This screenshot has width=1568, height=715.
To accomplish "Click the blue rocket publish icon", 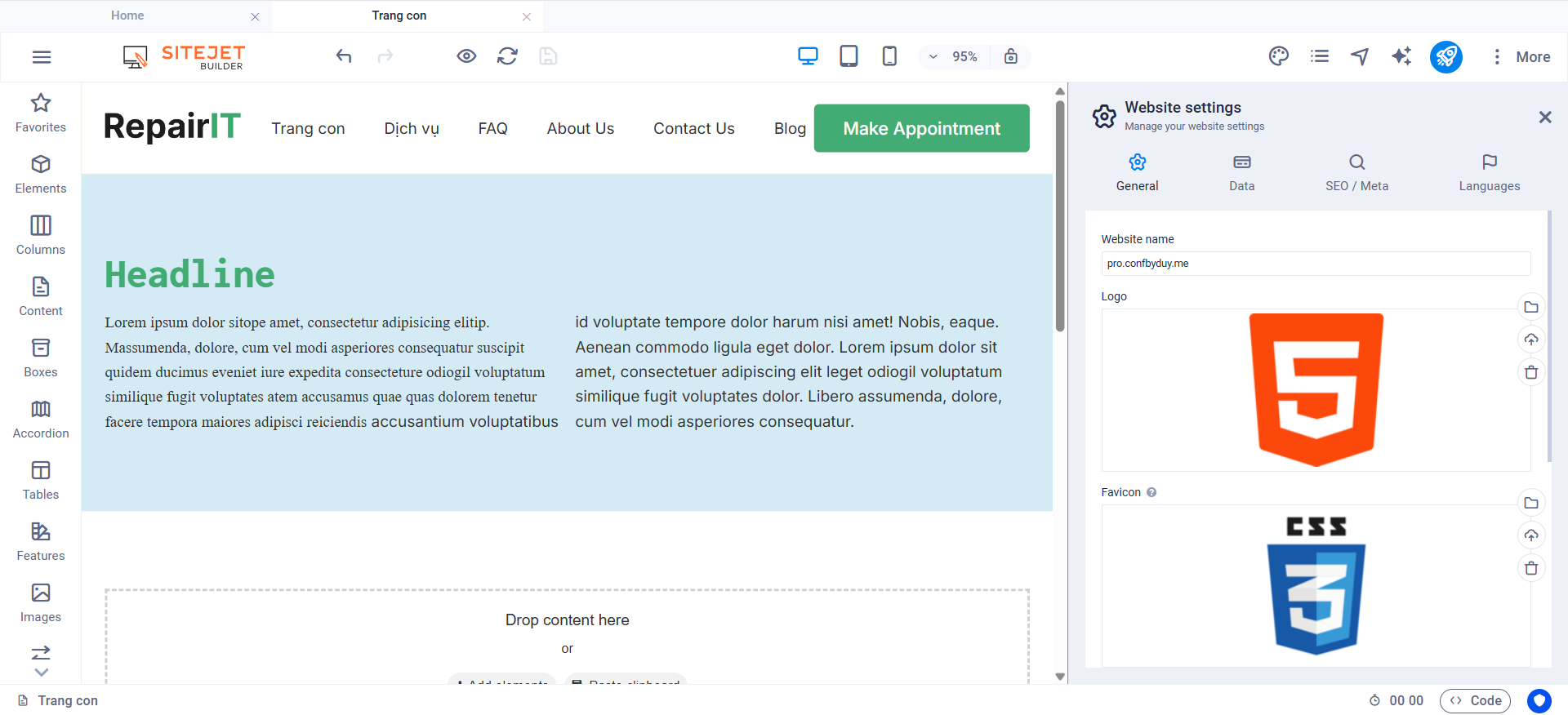I will pyautogui.click(x=1445, y=56).
